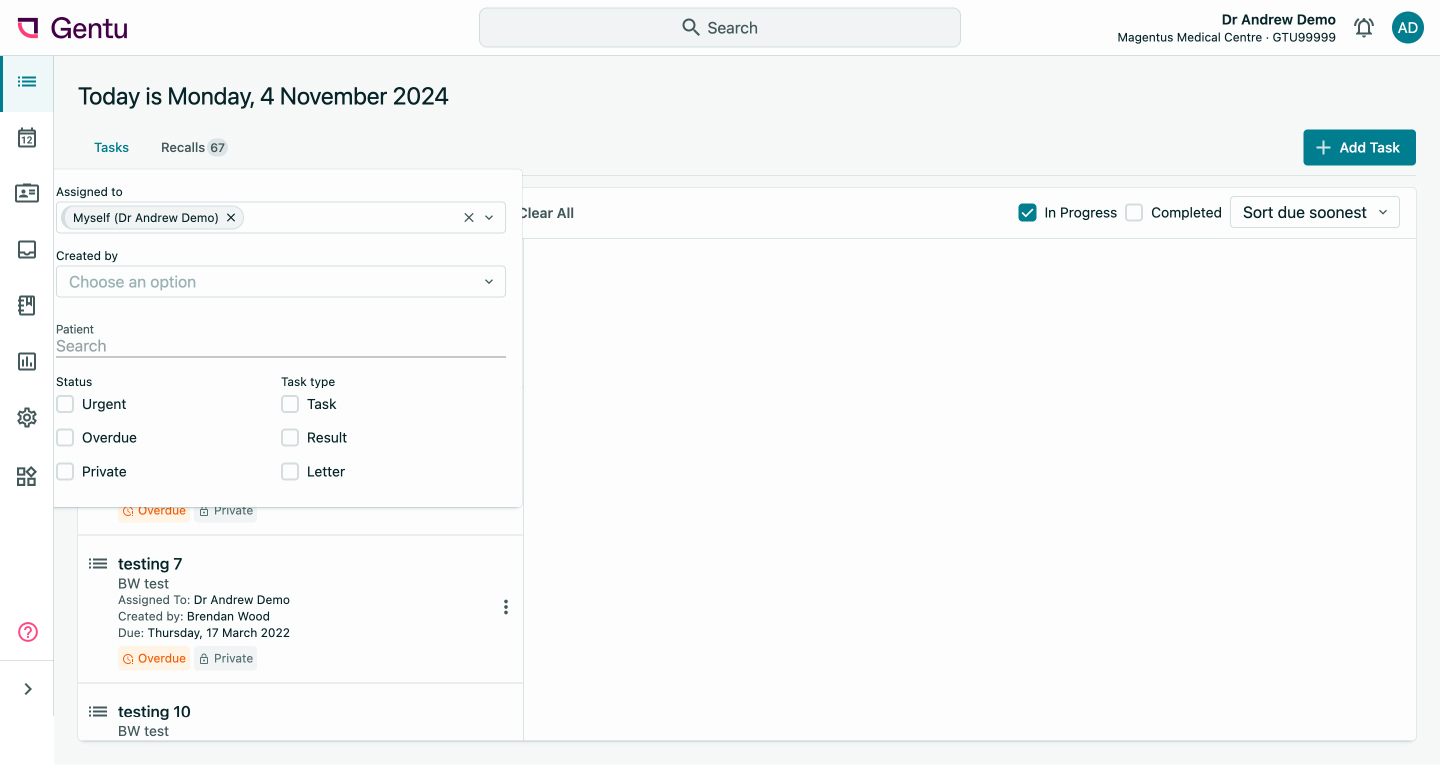Open three-dot menu for testing 7 task
The width and height of the screenshot is (1440, 765).
pyautogui.click(x=506, y=607)
